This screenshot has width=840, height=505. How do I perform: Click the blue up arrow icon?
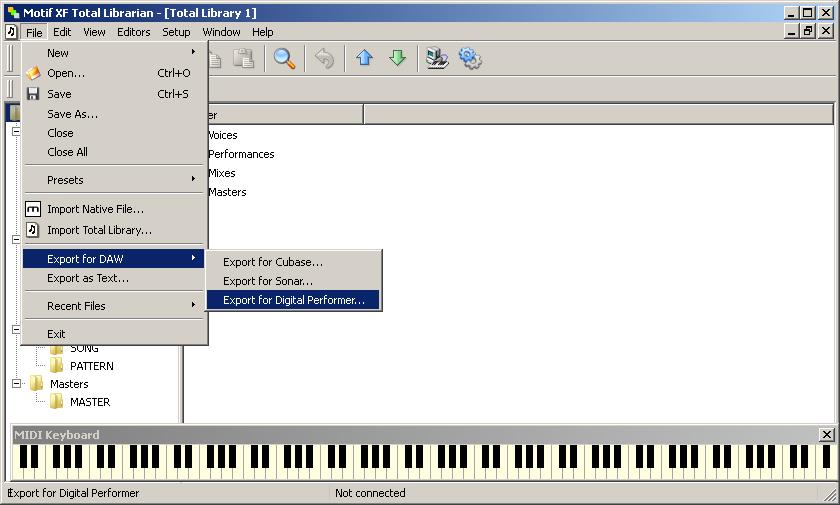coord(364,57)
